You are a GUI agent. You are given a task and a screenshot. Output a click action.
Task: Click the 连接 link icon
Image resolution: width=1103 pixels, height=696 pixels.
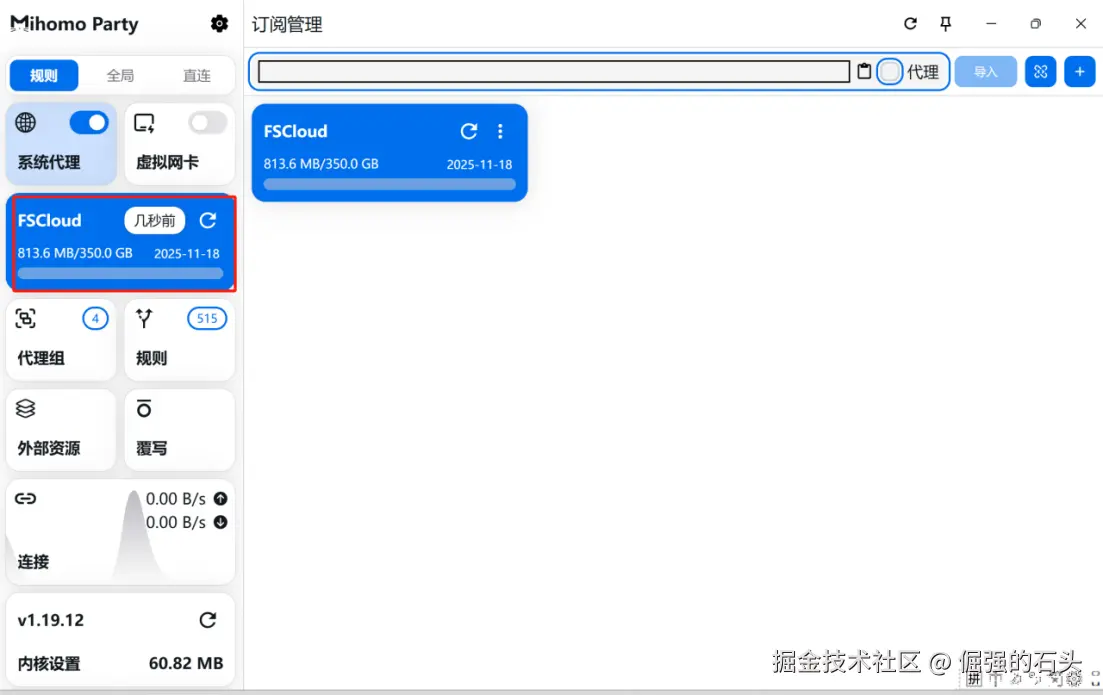(x=25, y=499)
